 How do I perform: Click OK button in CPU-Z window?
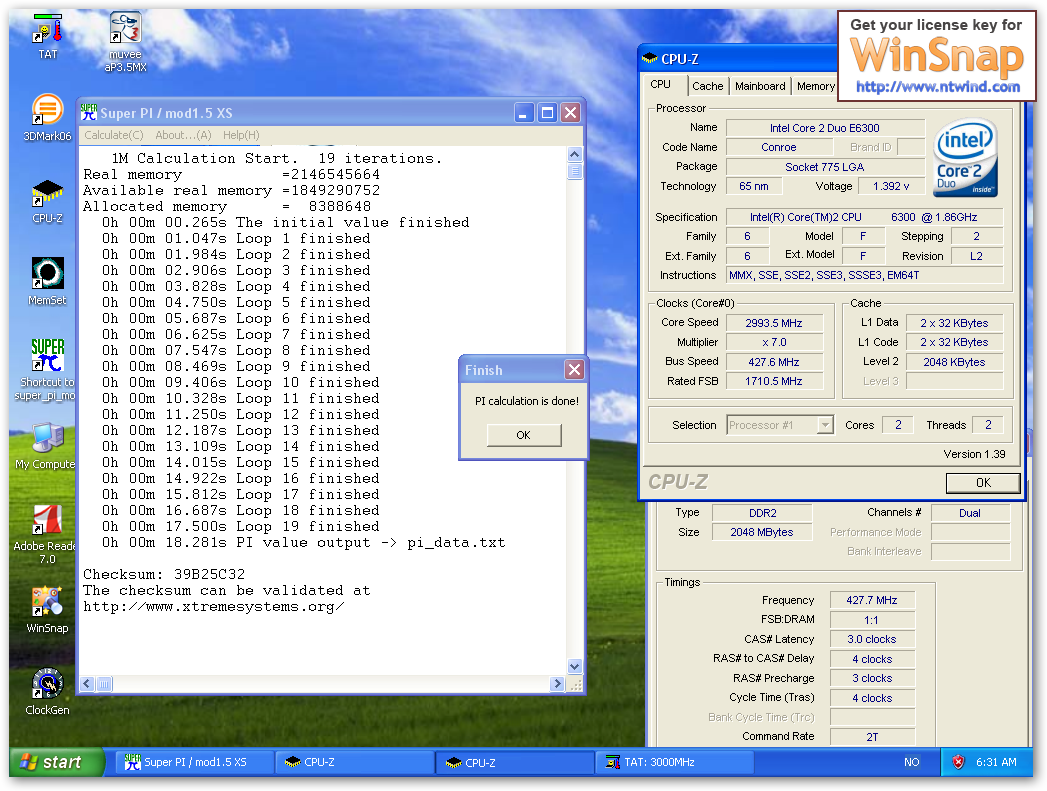coord(983,483)
